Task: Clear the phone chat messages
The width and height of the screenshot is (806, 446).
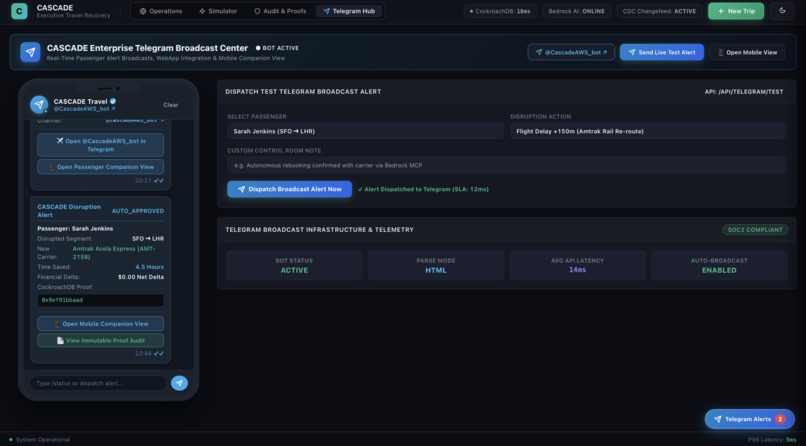Action: click(171, 105)
